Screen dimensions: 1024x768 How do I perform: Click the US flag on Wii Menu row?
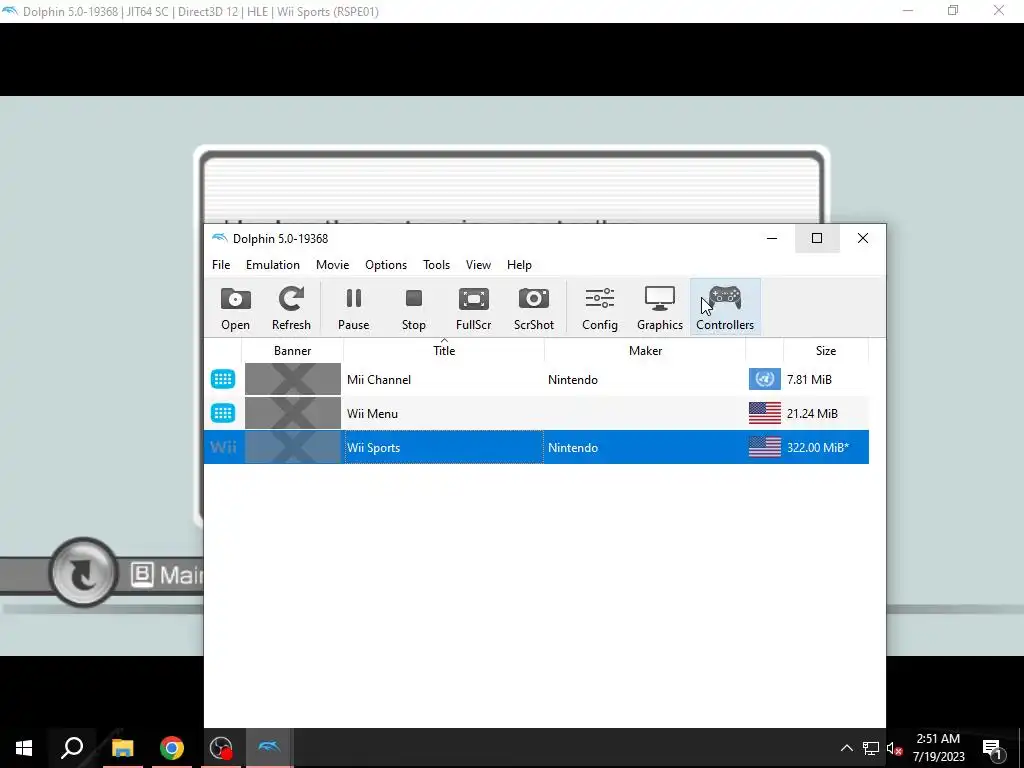click(765, 413)
